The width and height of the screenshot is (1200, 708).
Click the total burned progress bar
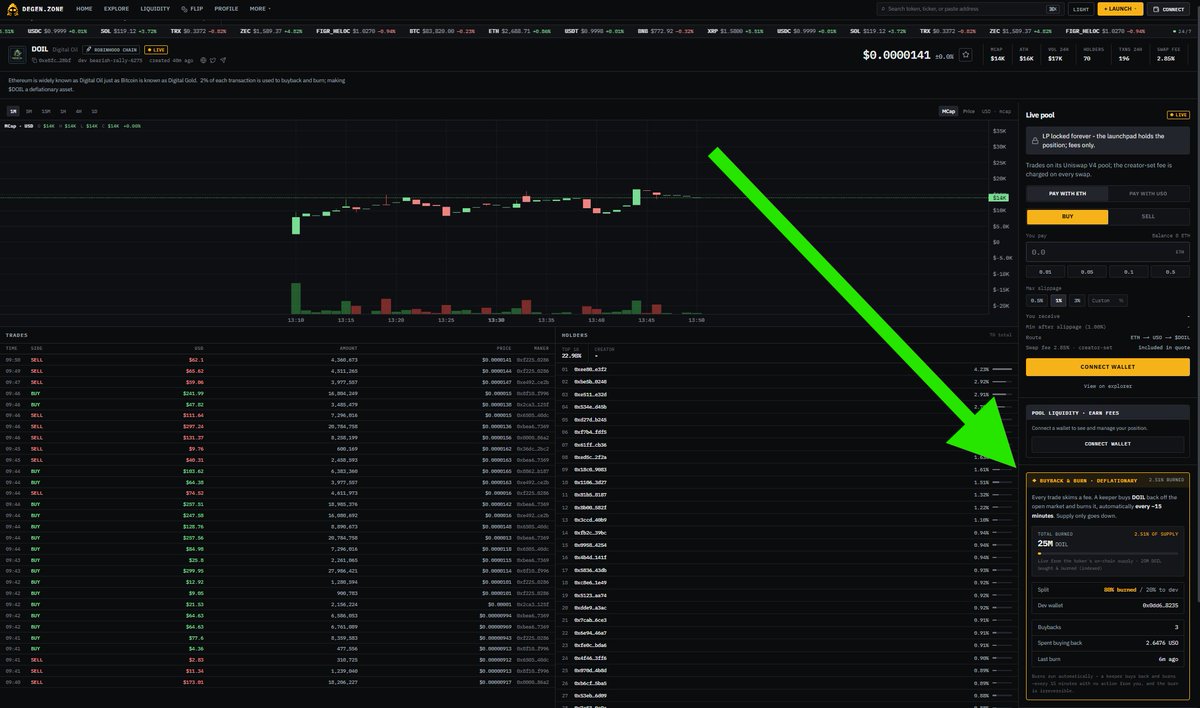click(1108, 553)
